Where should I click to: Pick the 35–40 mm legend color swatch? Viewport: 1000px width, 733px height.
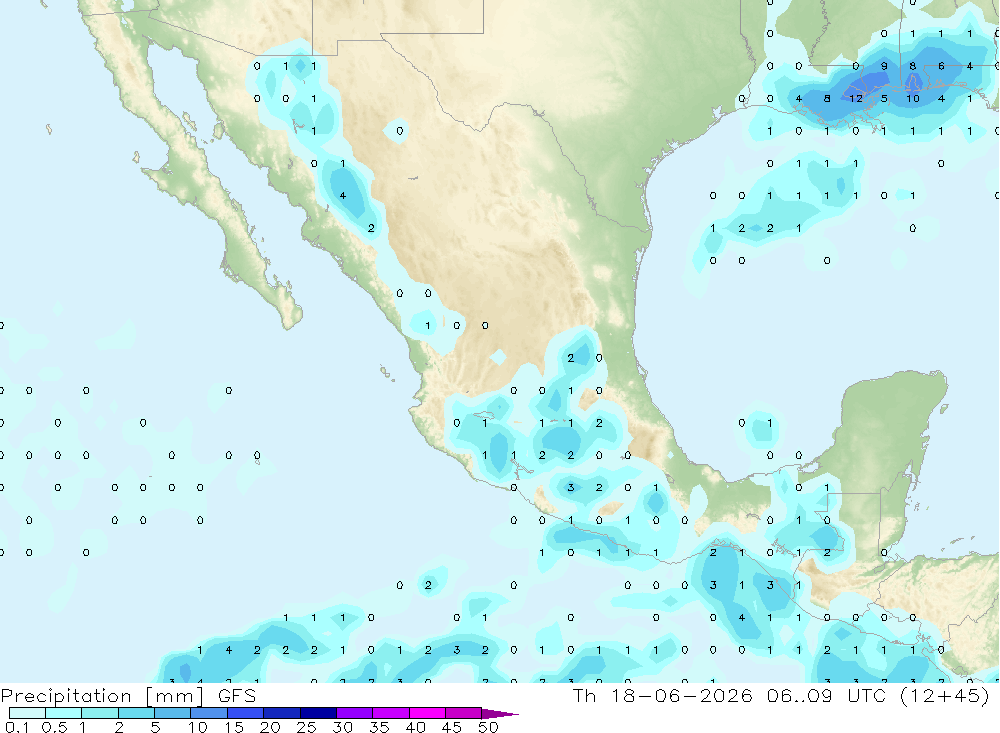[x=391, y=713]
